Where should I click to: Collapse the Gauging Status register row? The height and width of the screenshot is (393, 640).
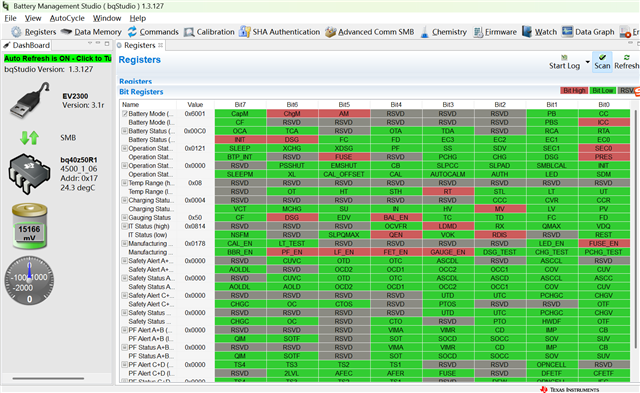(x=125, y=218)
